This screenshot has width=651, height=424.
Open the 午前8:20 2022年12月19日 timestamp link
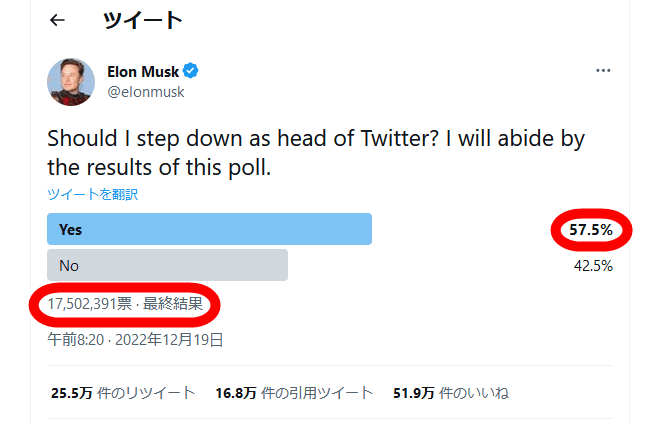click(x=135, y=340)
